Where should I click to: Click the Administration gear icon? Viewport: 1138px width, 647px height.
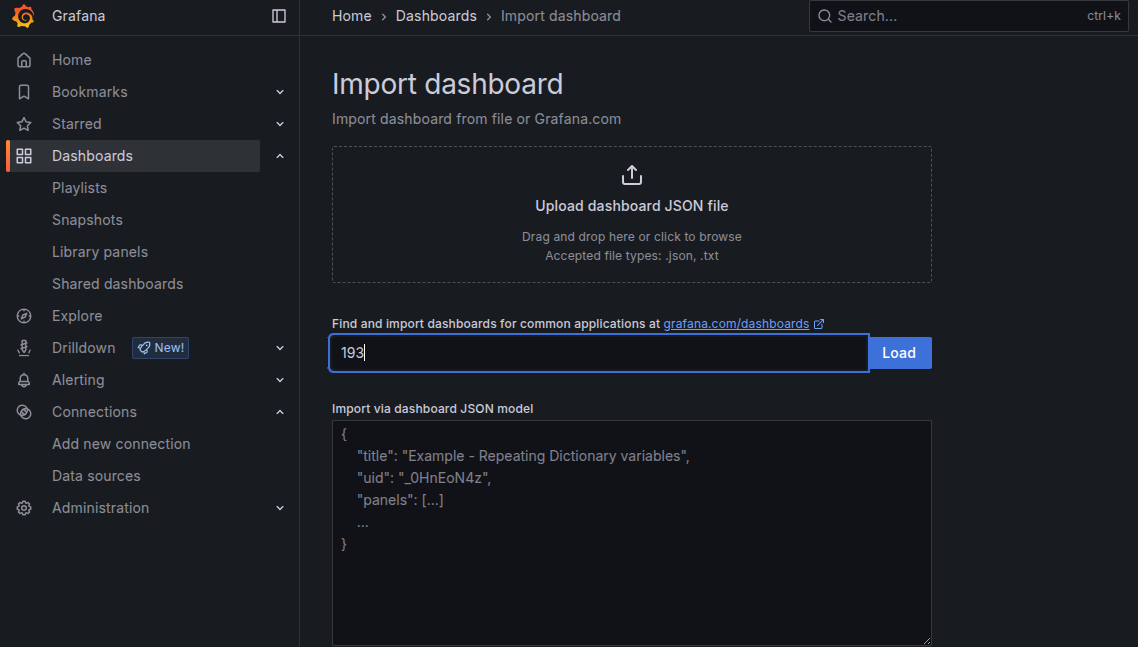coord(24,508)
